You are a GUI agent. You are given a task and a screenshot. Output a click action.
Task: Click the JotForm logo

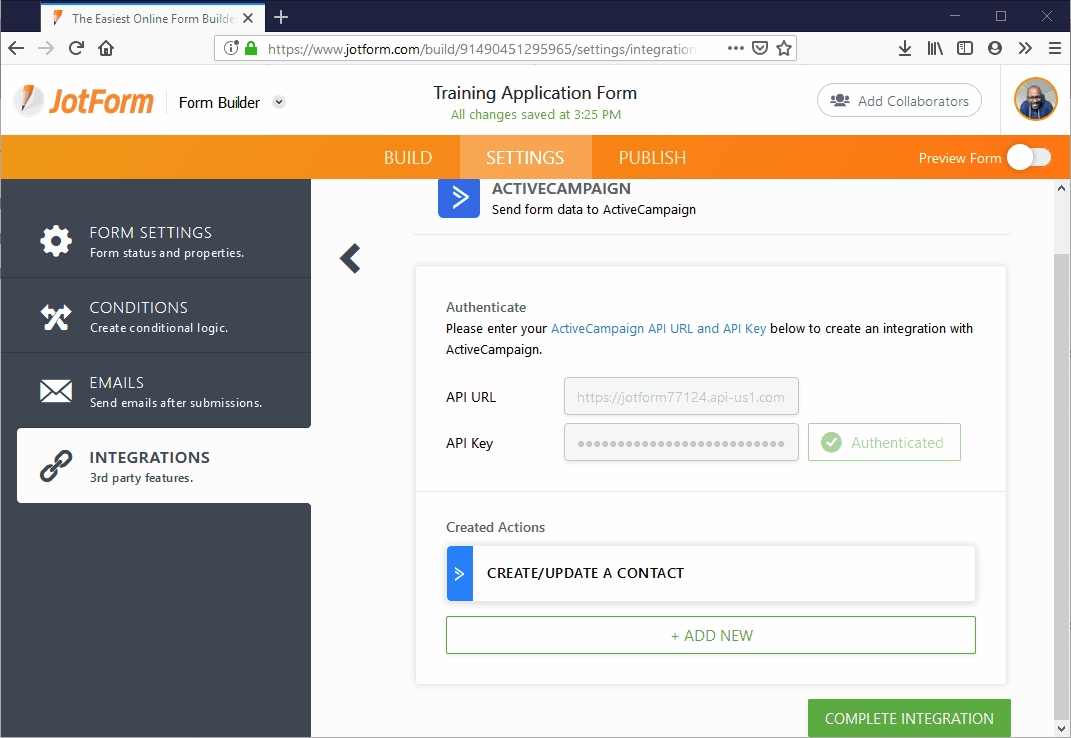tap(84, 101)
